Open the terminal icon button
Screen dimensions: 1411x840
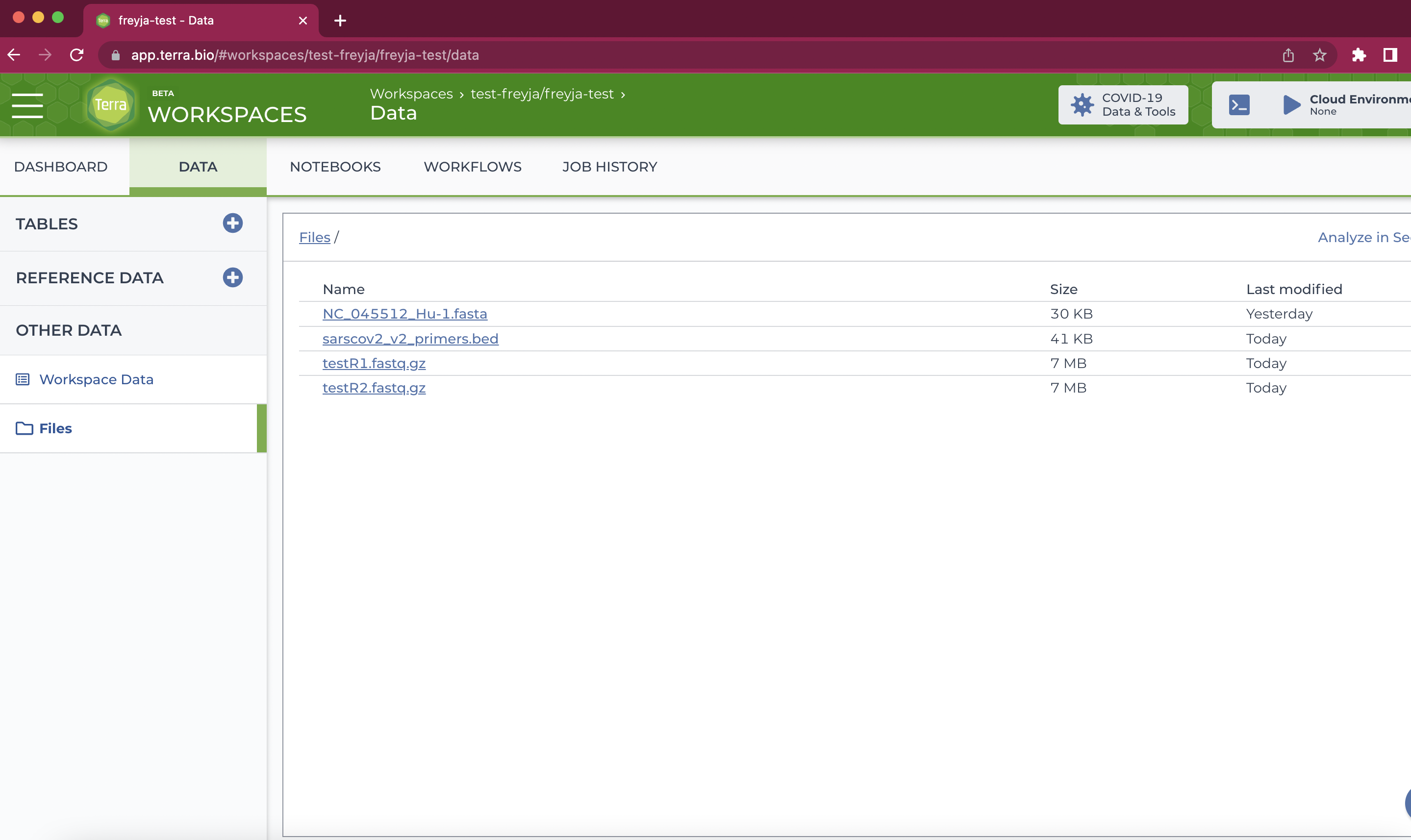(1239, 105)
